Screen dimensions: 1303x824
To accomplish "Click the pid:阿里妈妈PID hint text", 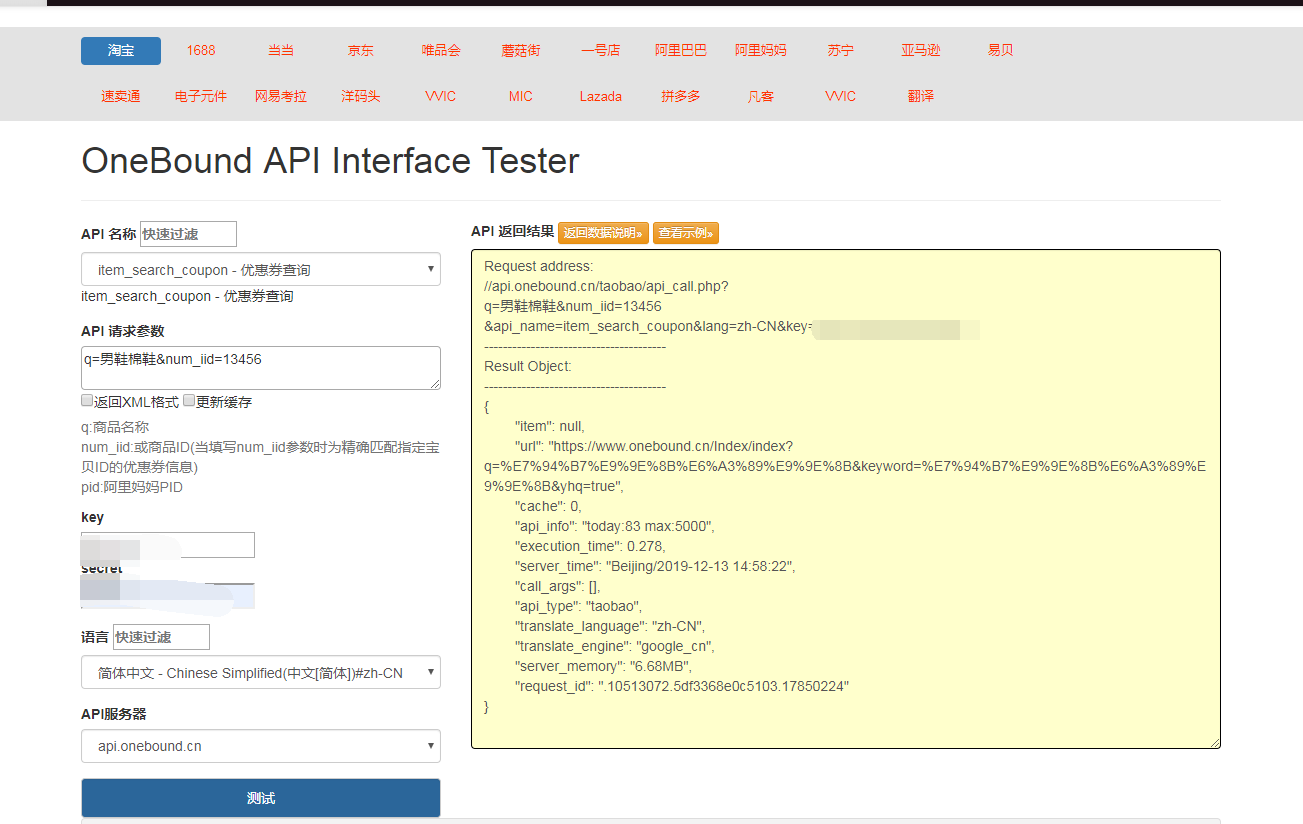I will pyautogui.click(x=132, y=487).
